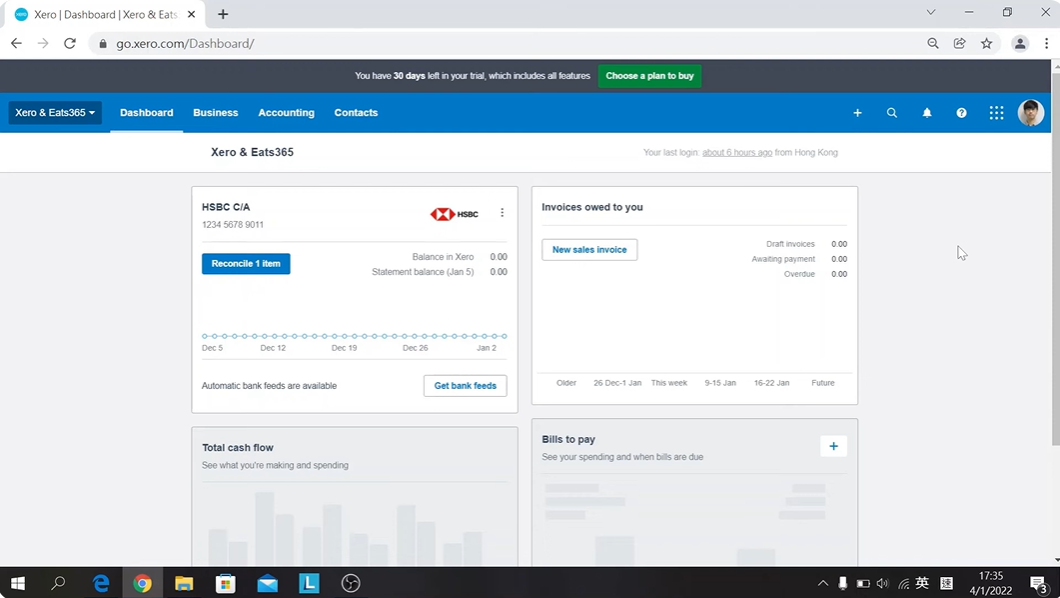Select the Dashboard tab

(147, 113)
